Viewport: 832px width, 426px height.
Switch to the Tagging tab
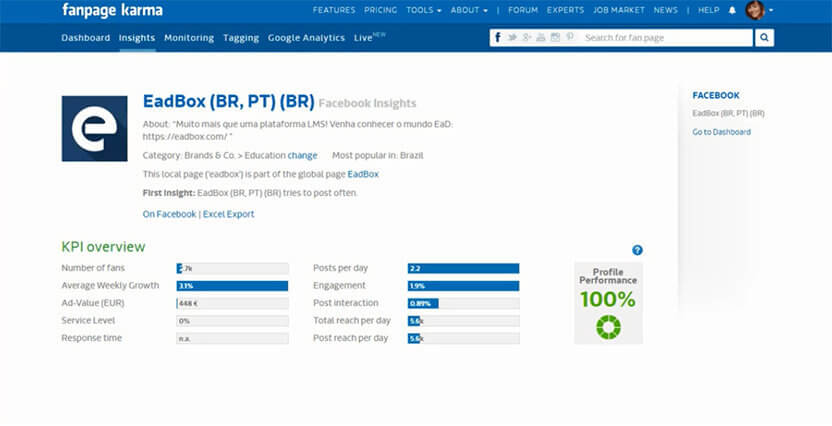tap(241, 38)
